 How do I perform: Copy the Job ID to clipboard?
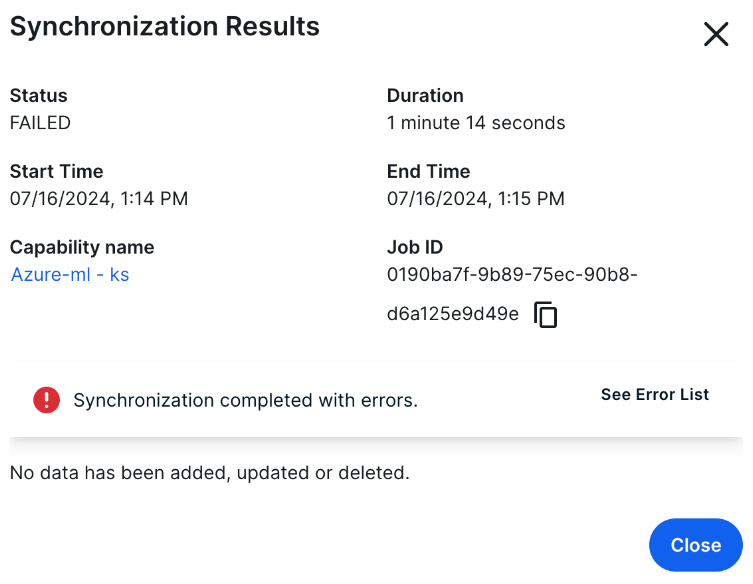click(545, 315)
